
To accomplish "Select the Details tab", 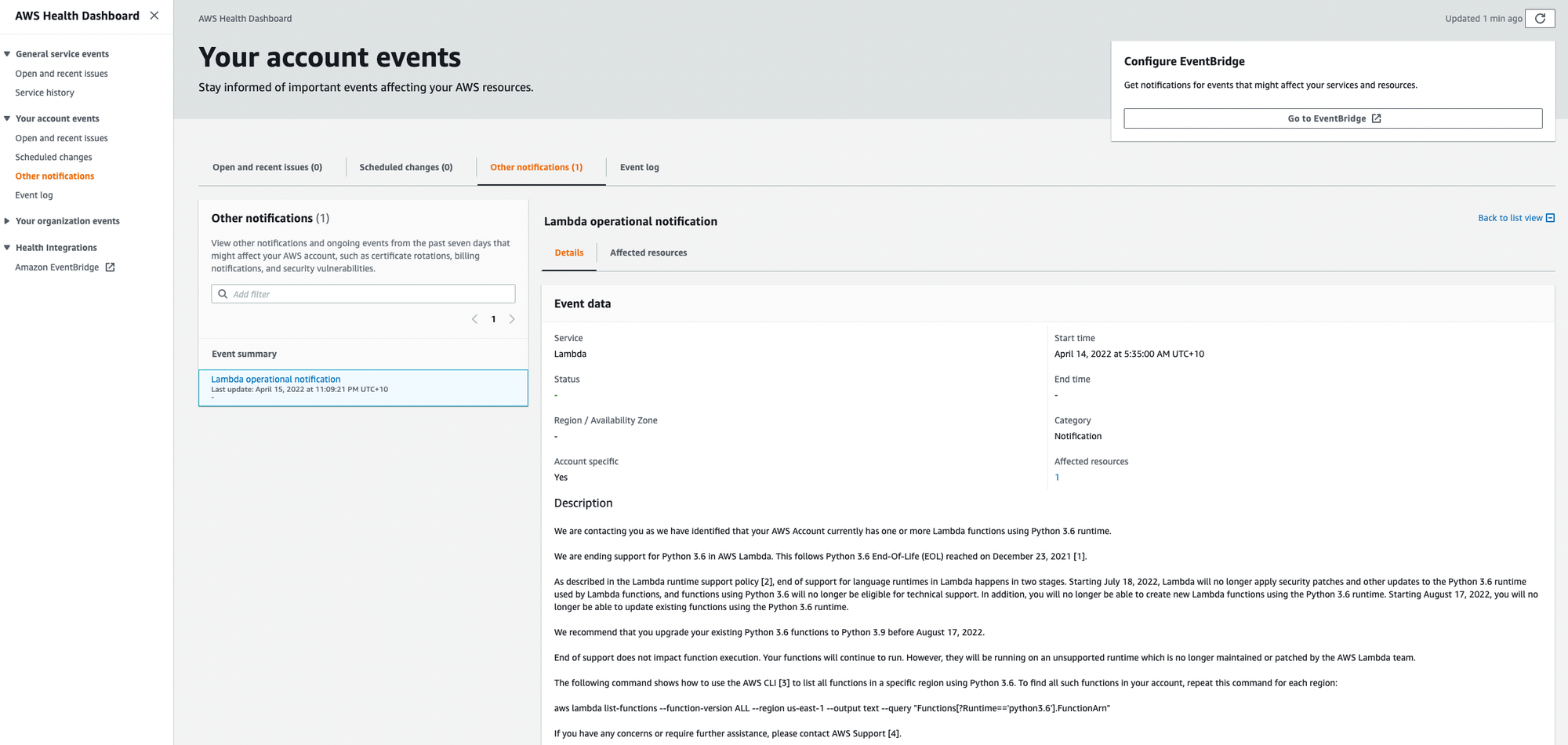I will click(569, 253).
